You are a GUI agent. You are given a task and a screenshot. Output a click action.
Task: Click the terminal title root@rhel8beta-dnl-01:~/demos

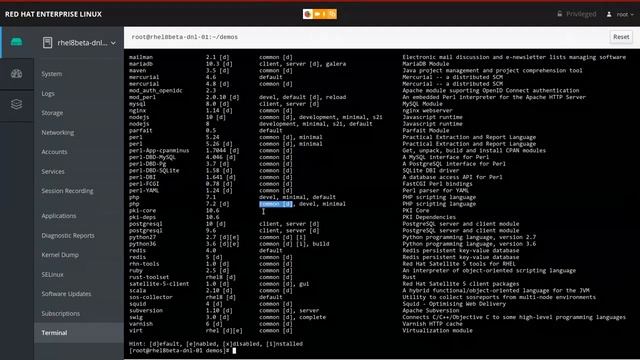pyautogui.click(x=184, y=37)
